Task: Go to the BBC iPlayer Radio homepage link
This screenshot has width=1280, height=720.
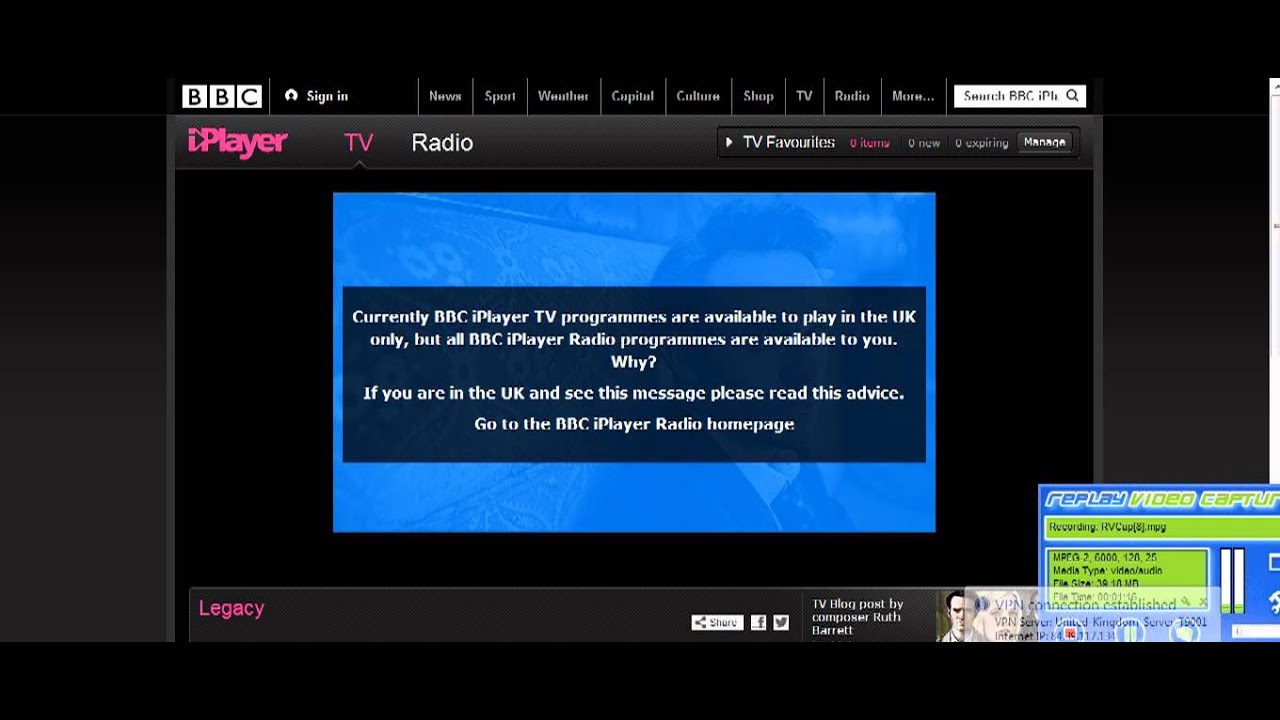Action: [x=634, y=424]
